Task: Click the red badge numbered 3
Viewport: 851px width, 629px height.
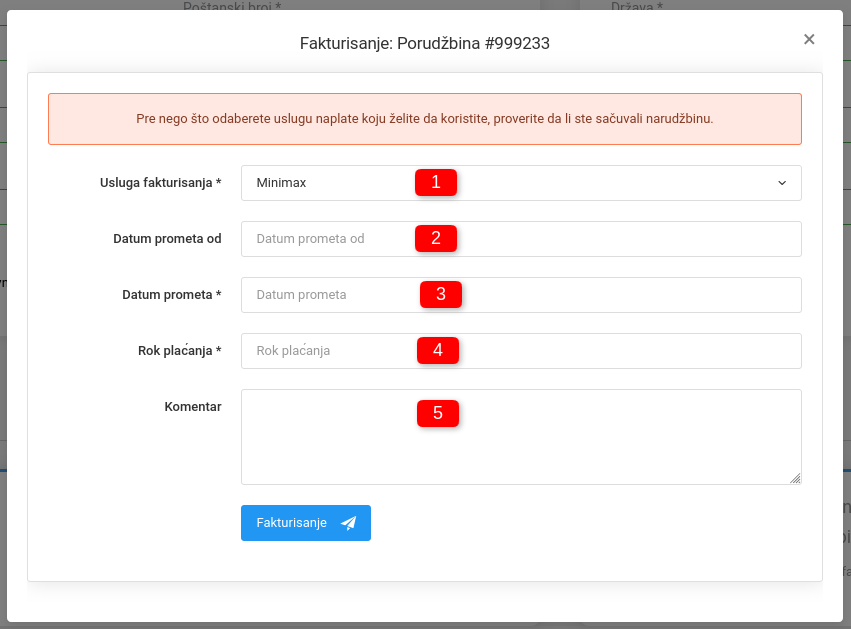Action: point(441,294)
